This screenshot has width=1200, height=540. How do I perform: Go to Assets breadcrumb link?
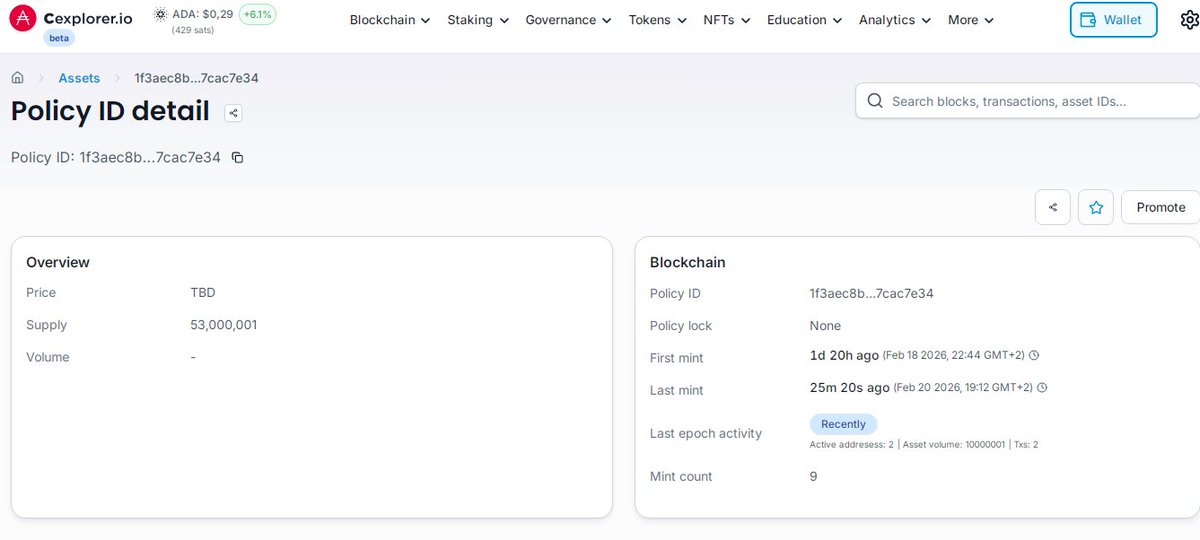(79, 78)
